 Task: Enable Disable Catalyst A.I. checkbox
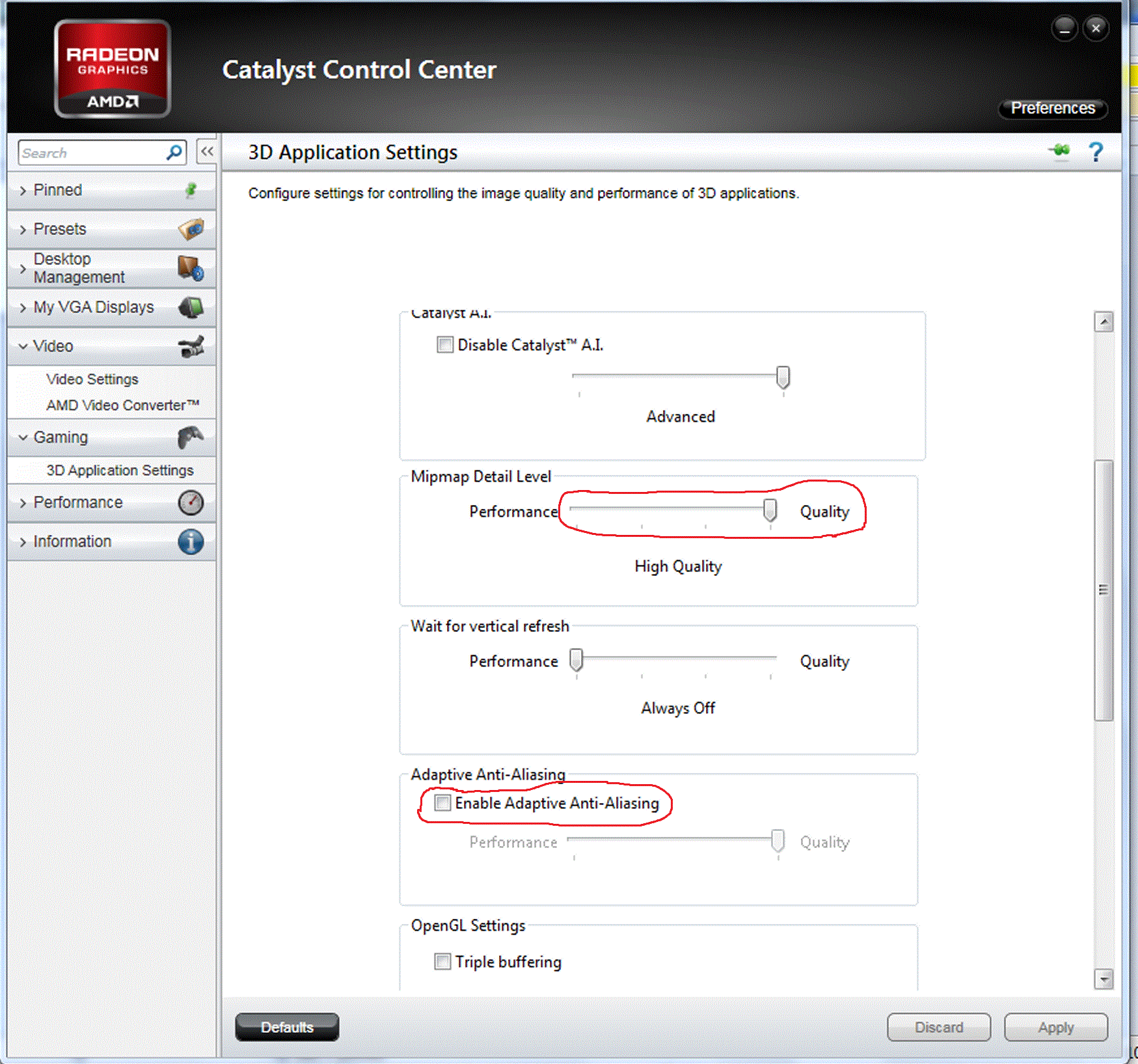(445, 344)
